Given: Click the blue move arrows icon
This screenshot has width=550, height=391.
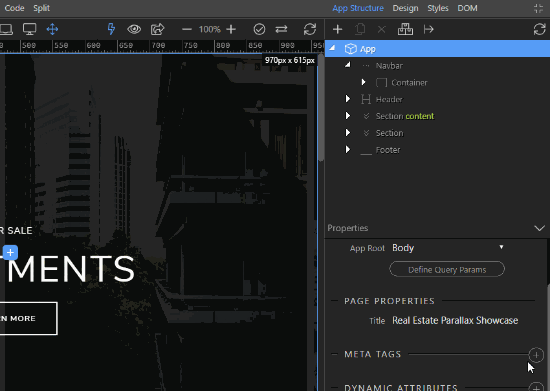Looking at the screenshot, I should [x=52, y=29].
